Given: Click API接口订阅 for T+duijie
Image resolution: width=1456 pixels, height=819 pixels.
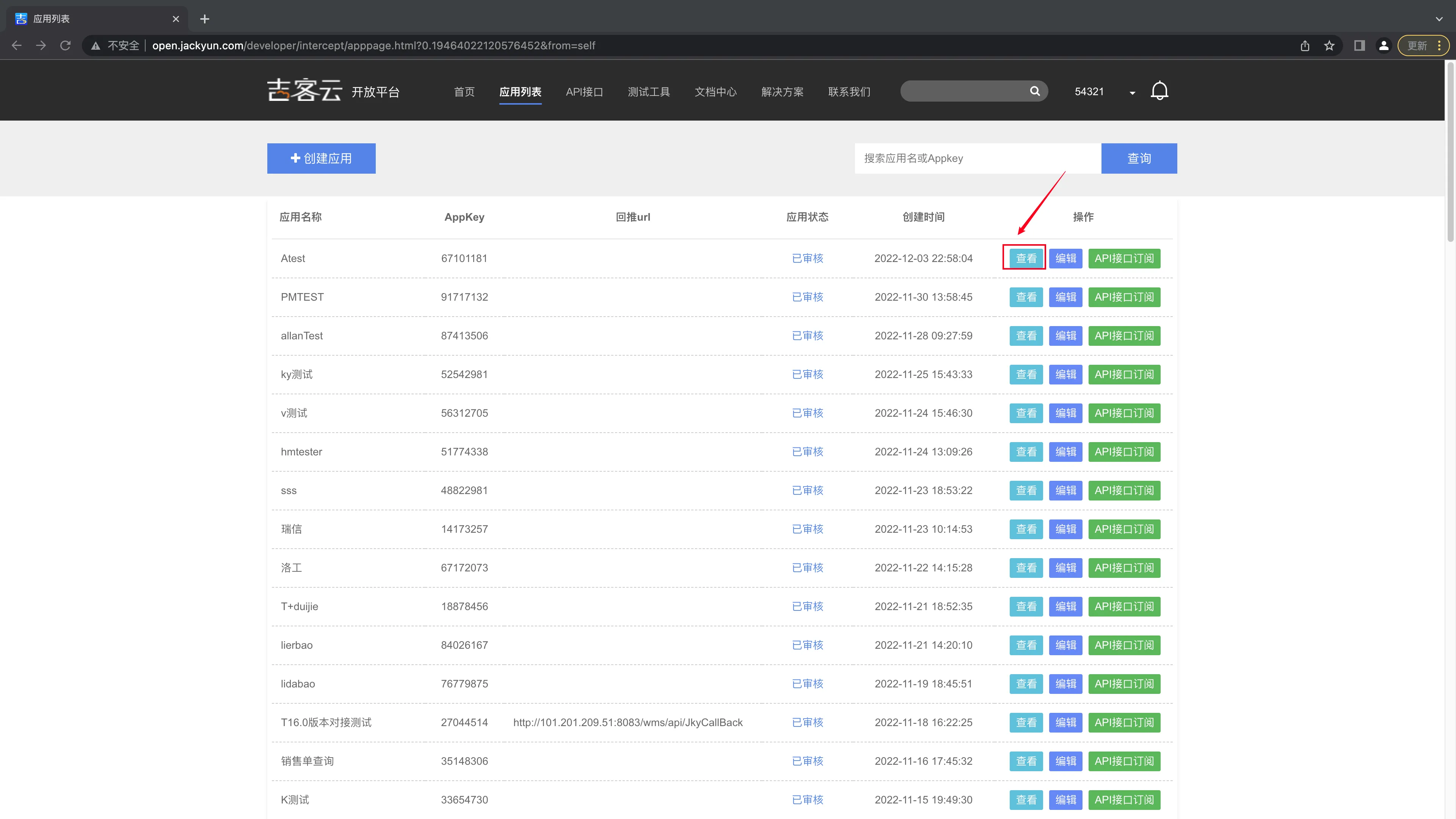Looking at the screenshot, I should 1124,607.
